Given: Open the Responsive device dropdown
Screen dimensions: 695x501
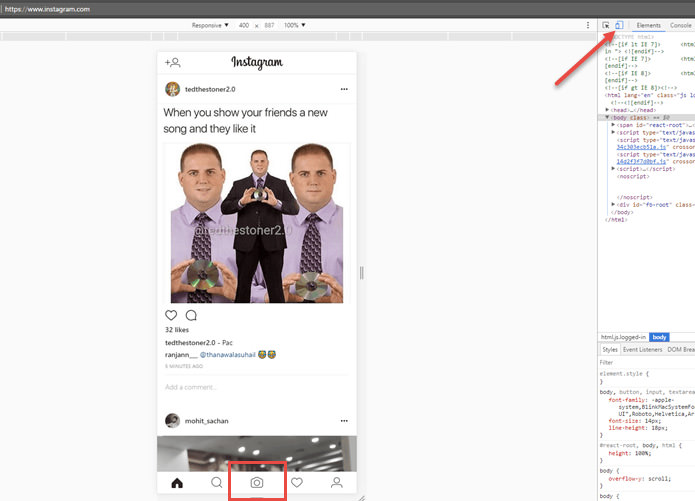Looking at the screenshot, I should (210, 25).
